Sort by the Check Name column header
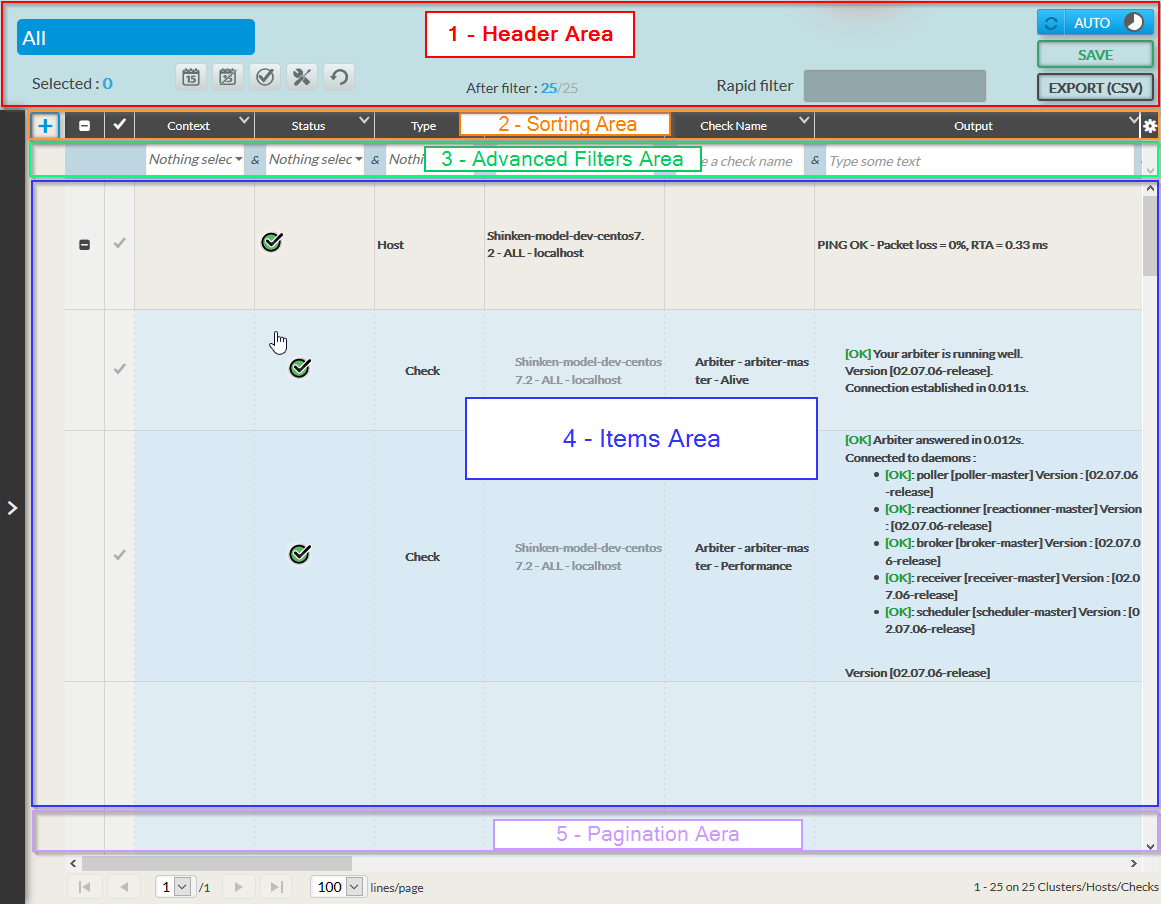 pos(733,126)
